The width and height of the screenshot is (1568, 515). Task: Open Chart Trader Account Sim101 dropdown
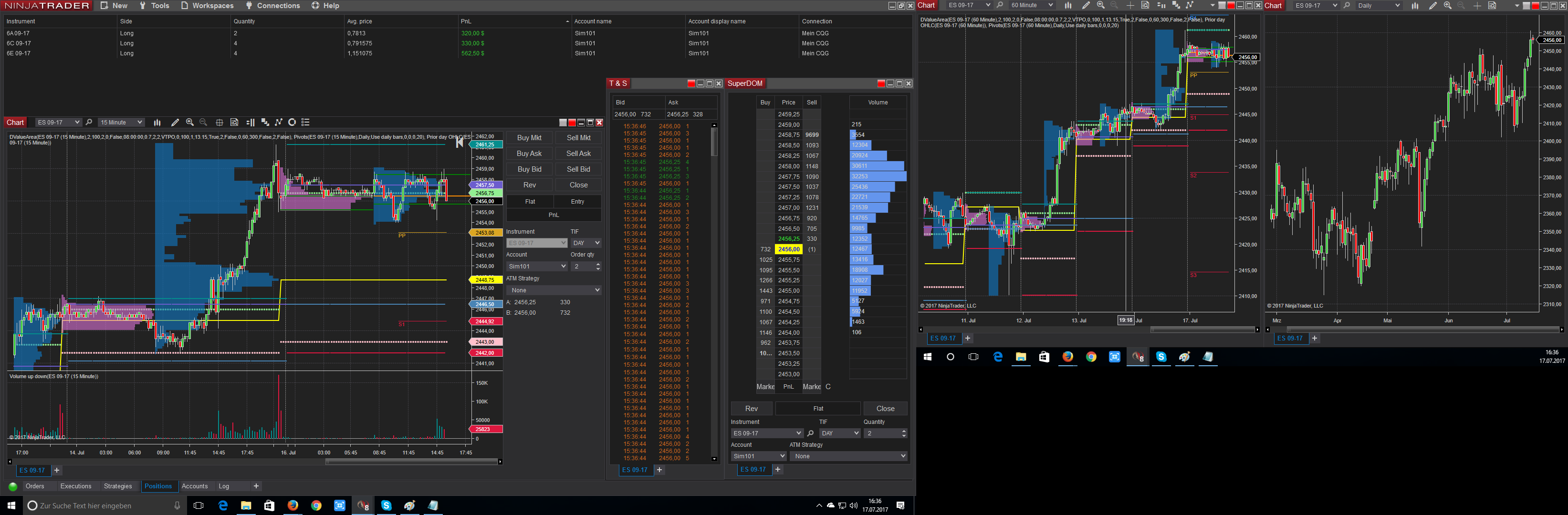537,266
